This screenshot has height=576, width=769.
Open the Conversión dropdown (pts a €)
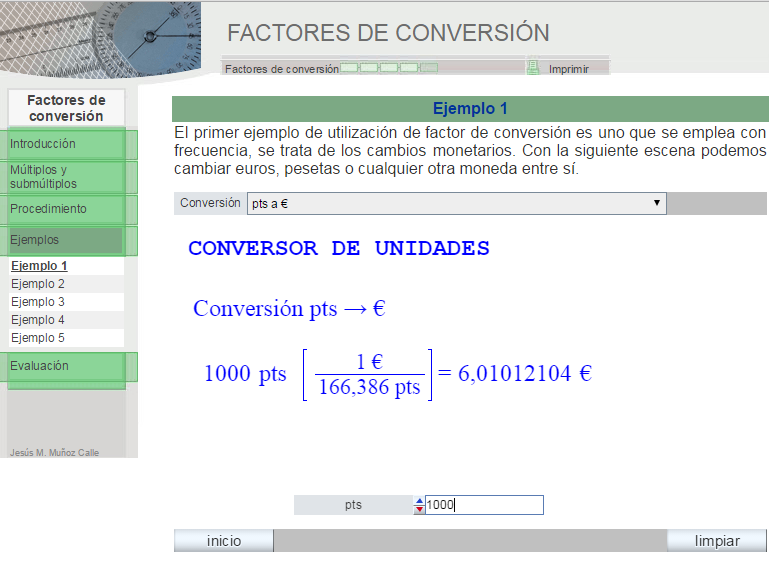(x=456, y=203)
